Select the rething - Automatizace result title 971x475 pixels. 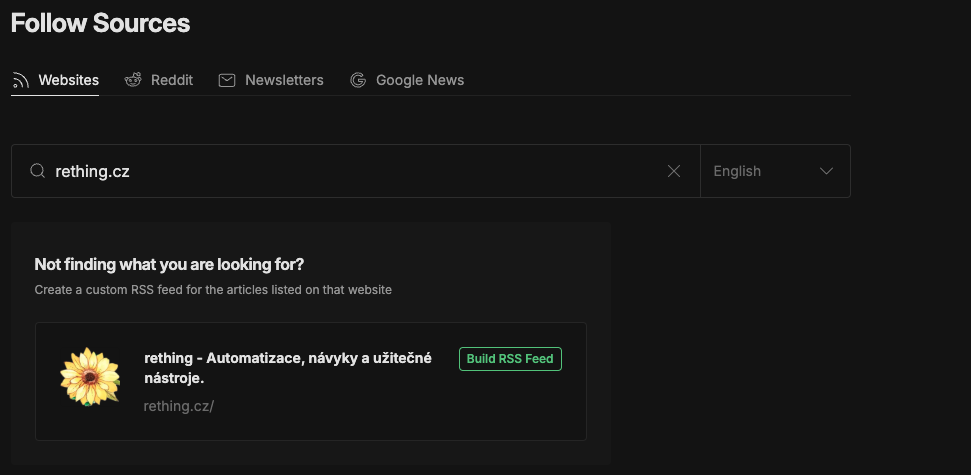point(288,368)
